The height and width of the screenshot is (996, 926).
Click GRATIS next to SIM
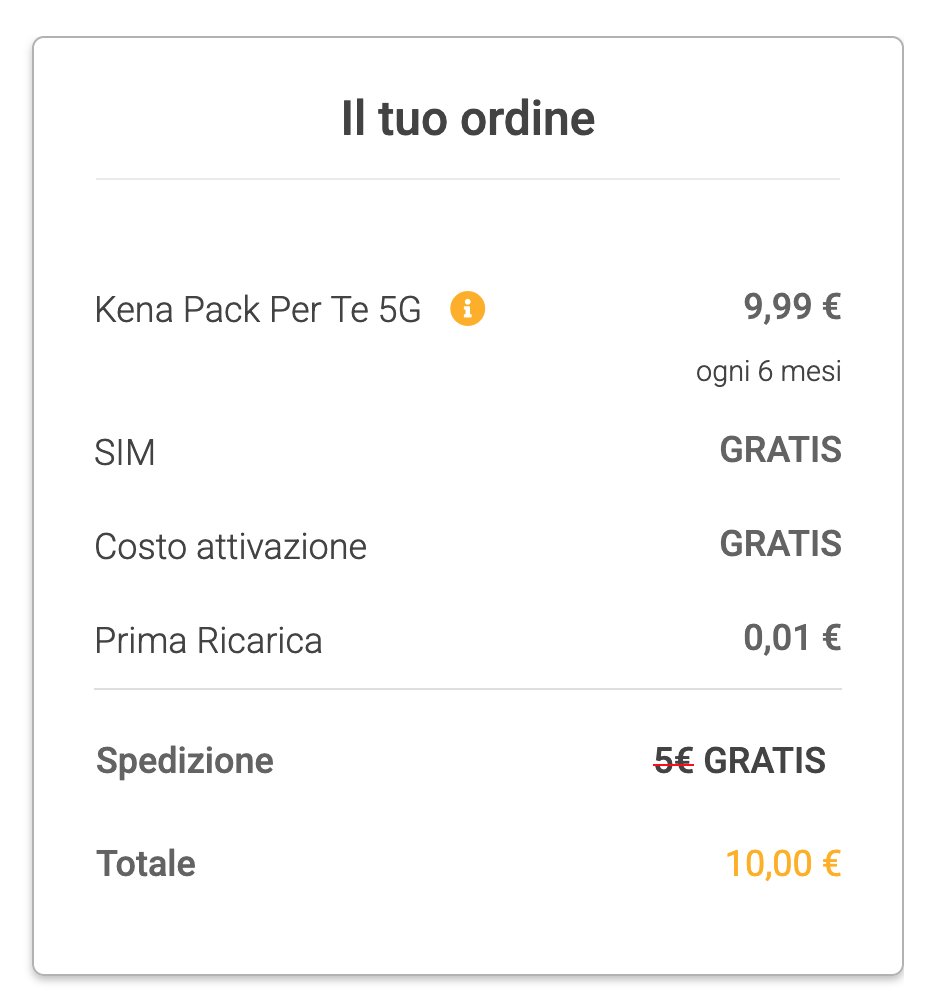pos(780,450)
